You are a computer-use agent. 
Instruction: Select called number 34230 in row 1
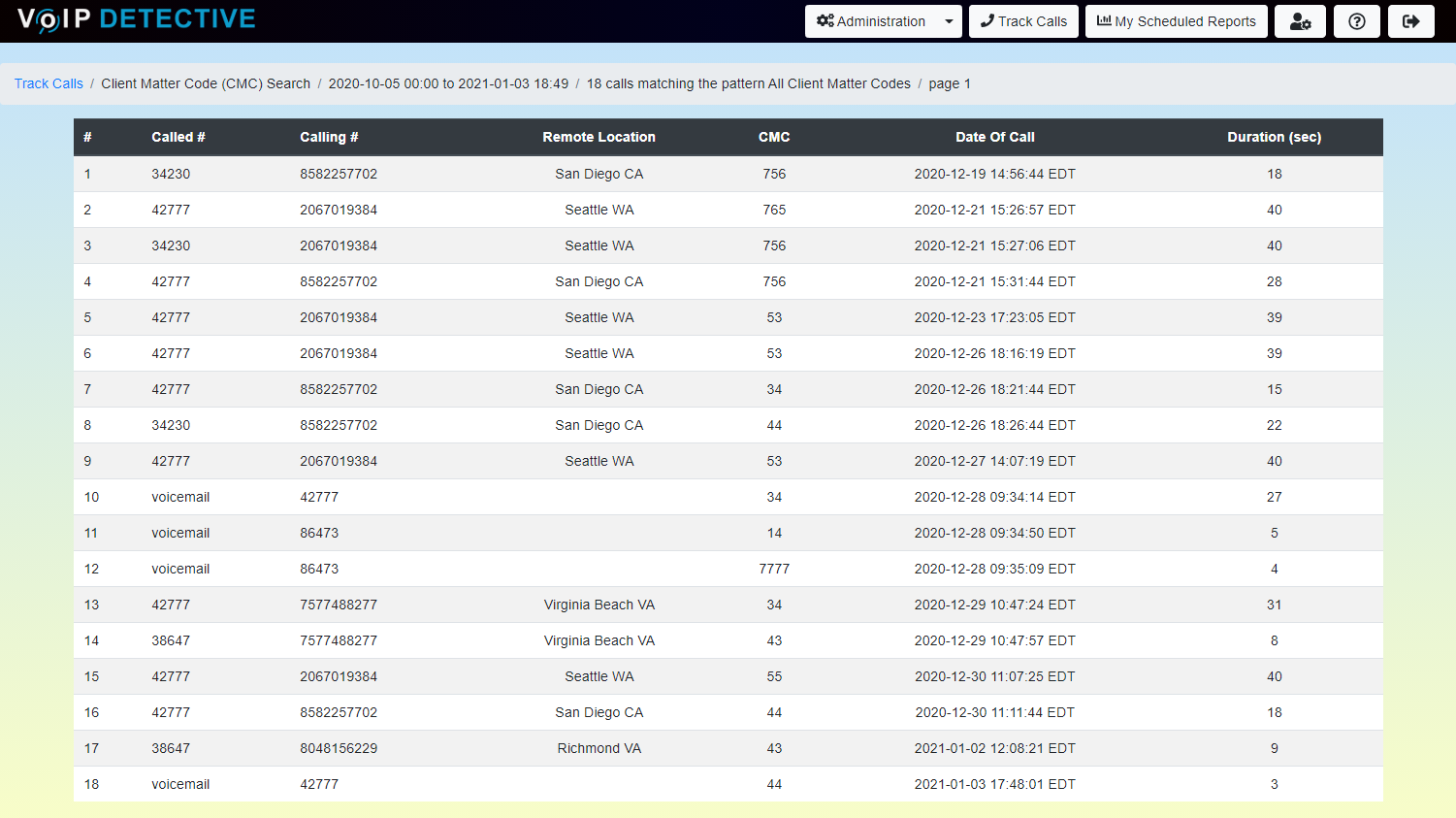[171, 174]
